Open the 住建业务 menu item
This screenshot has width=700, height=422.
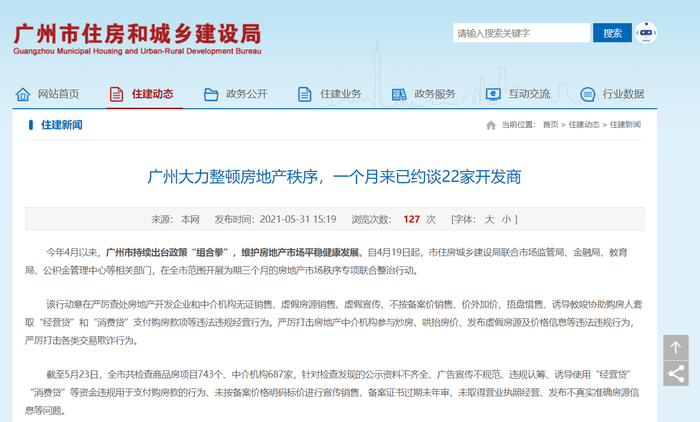point(341,94)
